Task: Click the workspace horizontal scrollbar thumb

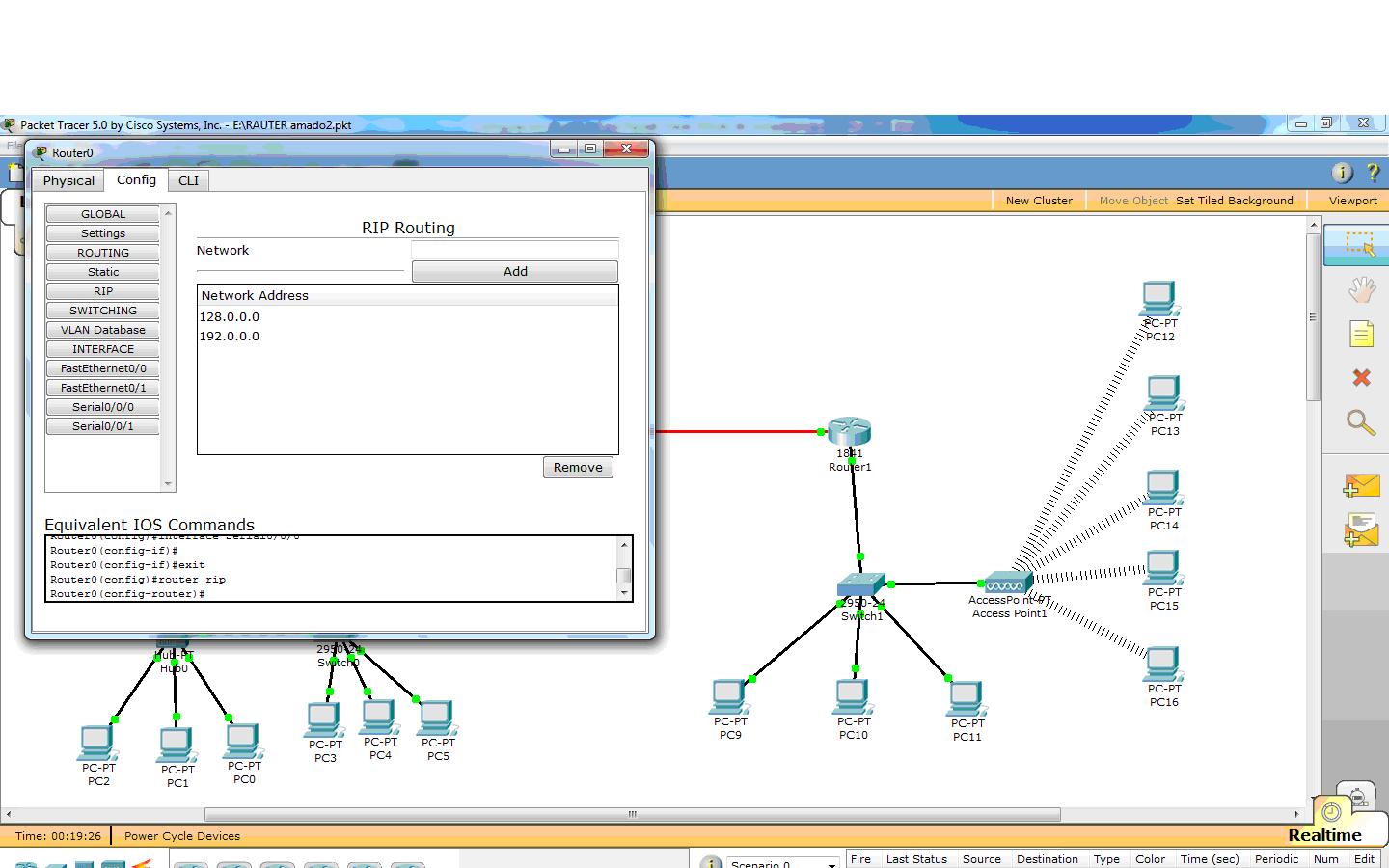Action: point(633,814)
